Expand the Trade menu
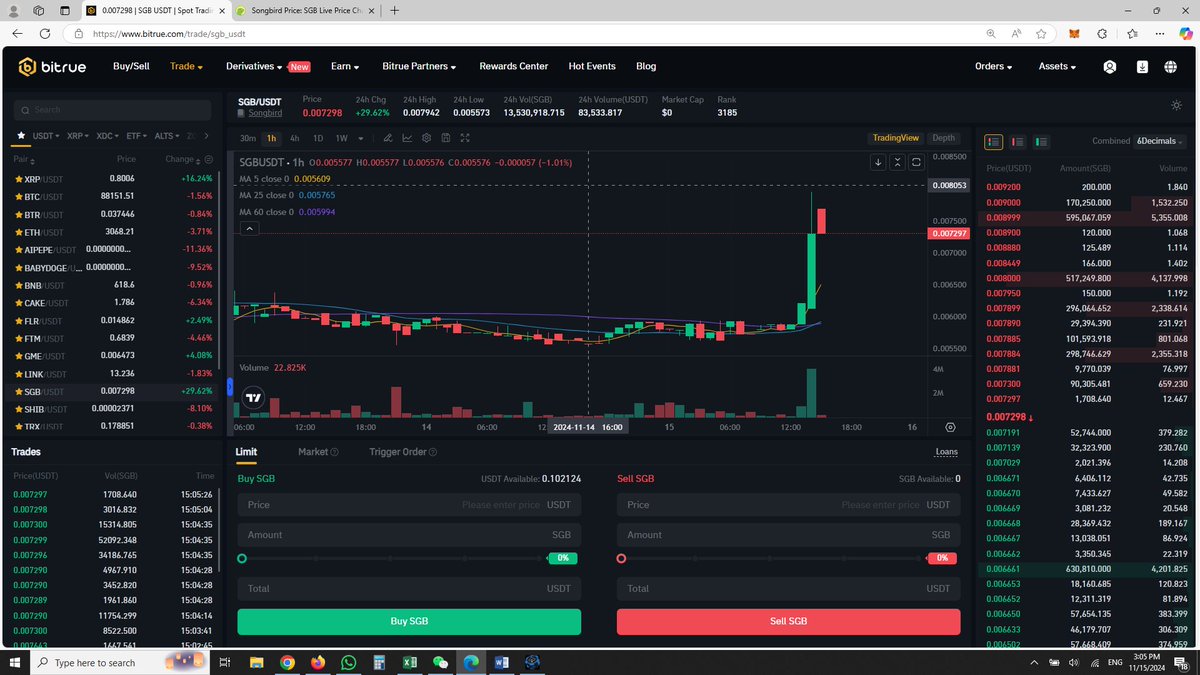Viewport: 1200px width, 675px height. coord(186,66)
